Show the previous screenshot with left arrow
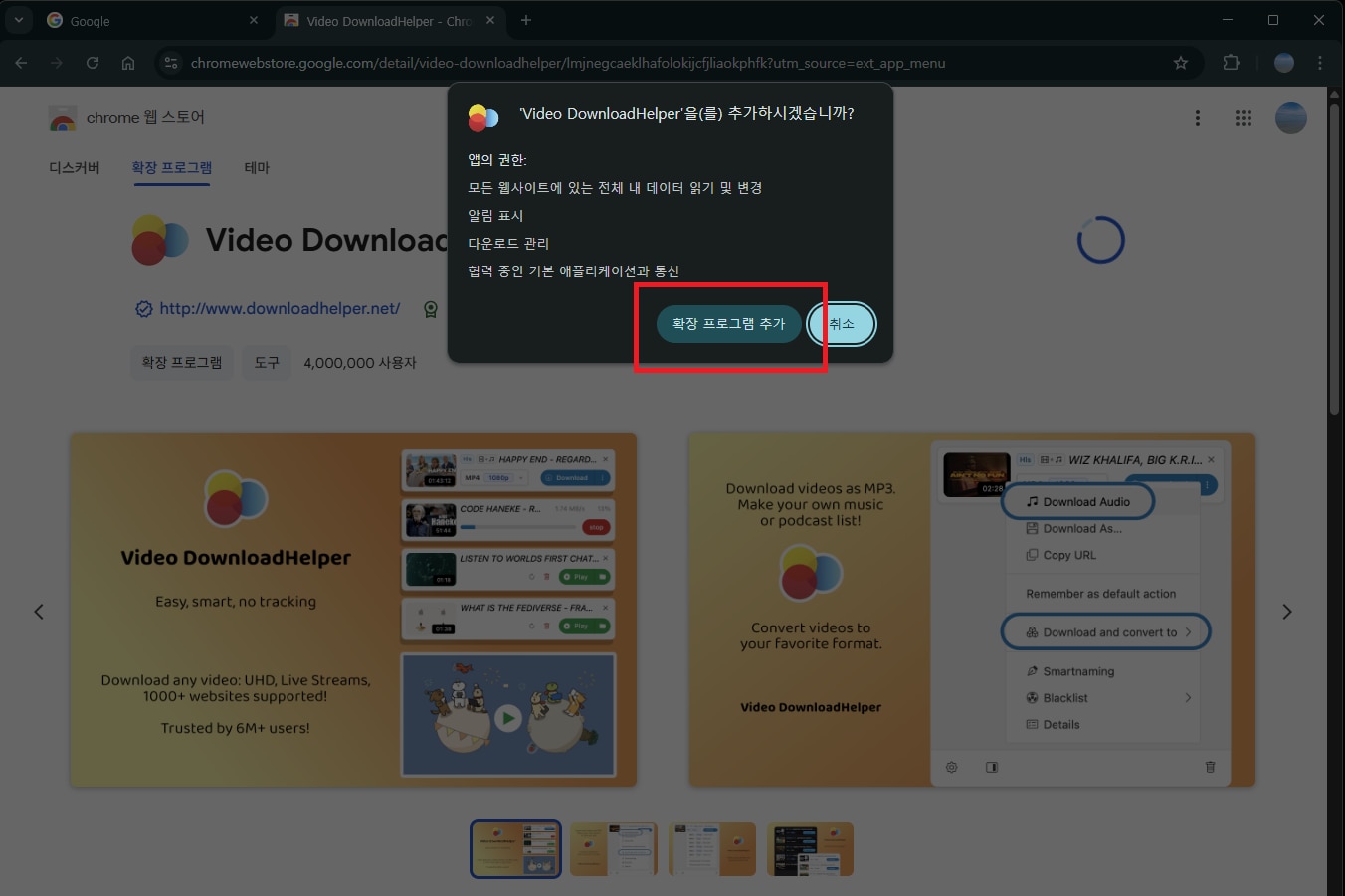1345x896 pixels. [39, 612]
